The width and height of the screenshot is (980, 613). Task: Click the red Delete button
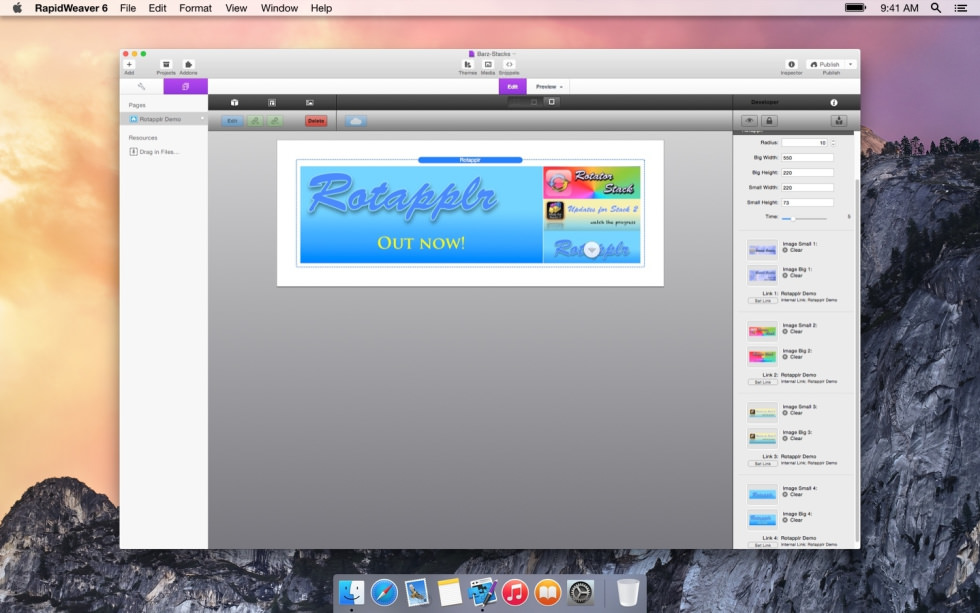tap(316, 121)
